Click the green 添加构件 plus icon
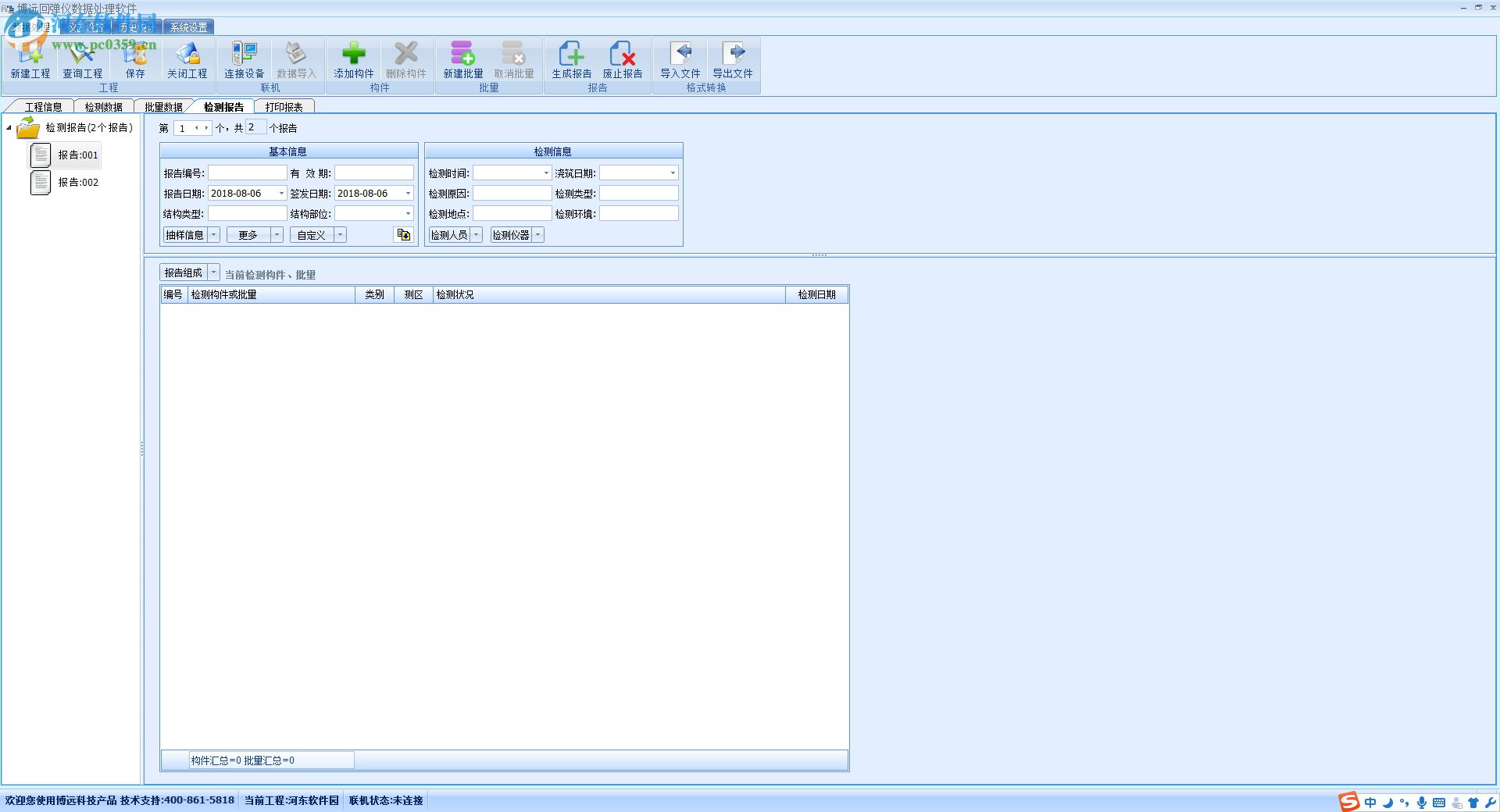 pyautogui.click(x=354, y=53)
